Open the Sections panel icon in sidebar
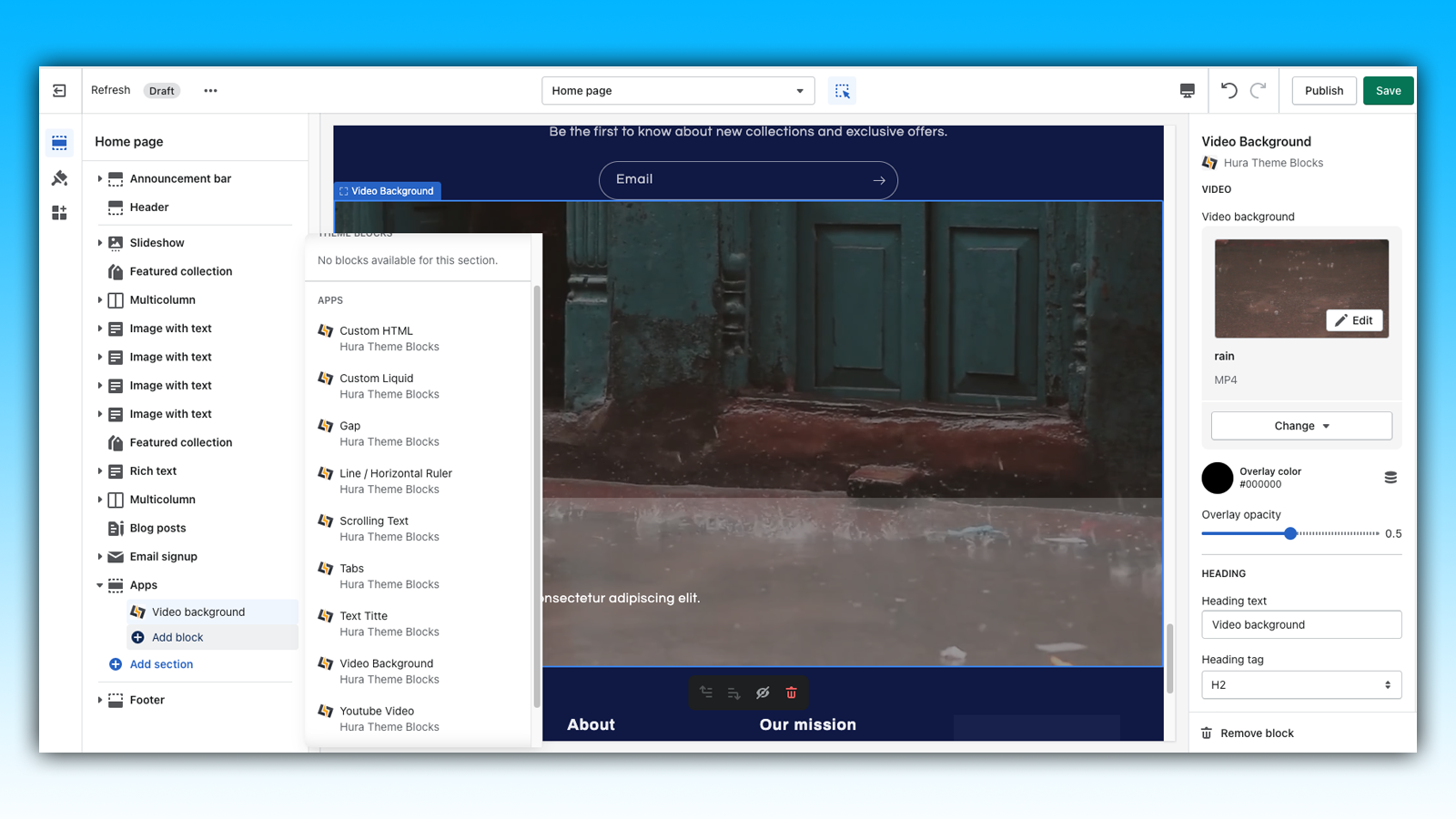The width and height of the screenshot is (1456, 819). click(59, 143)
